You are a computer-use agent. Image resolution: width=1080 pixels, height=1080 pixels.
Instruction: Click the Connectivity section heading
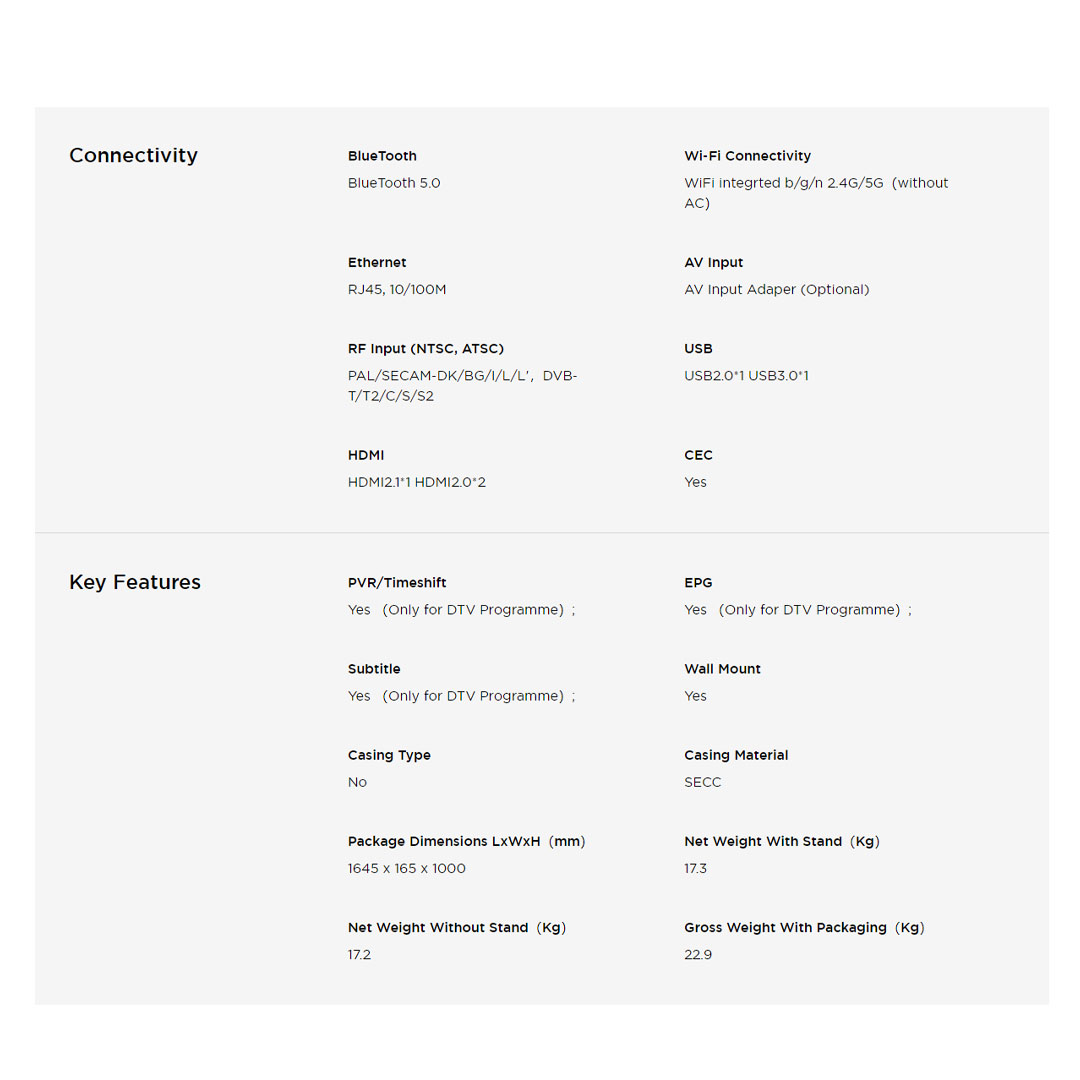click(x=133, y=155)
